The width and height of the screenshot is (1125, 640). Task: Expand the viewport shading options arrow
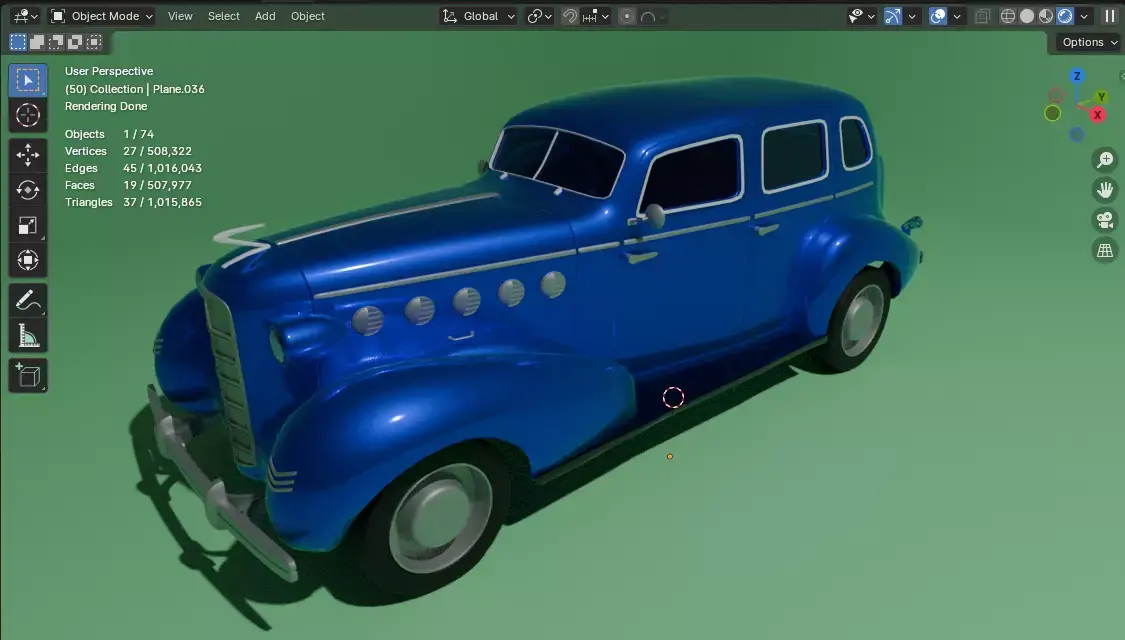point(1084,16)
